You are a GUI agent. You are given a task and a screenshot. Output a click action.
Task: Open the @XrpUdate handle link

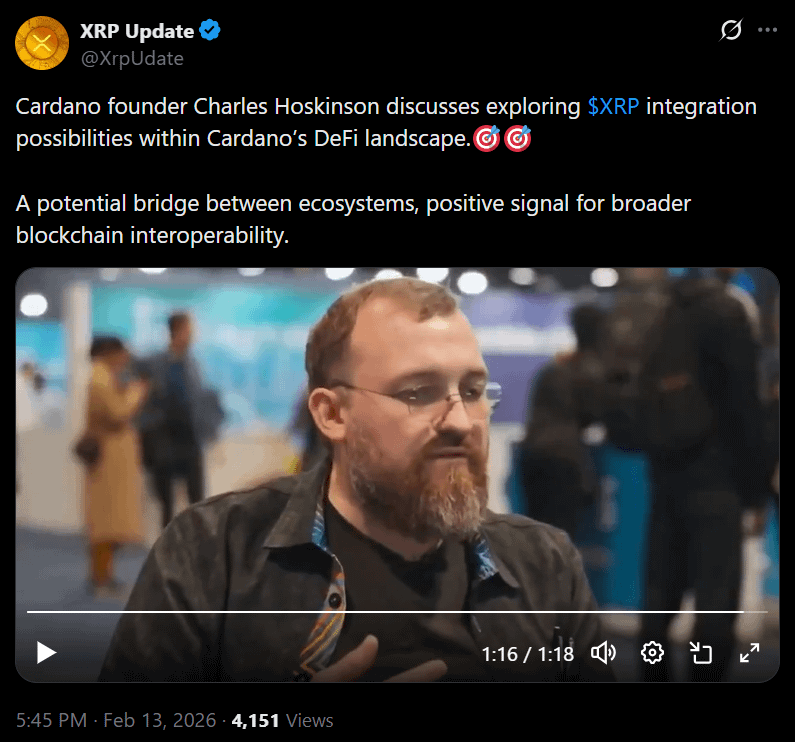click(132, 59)
